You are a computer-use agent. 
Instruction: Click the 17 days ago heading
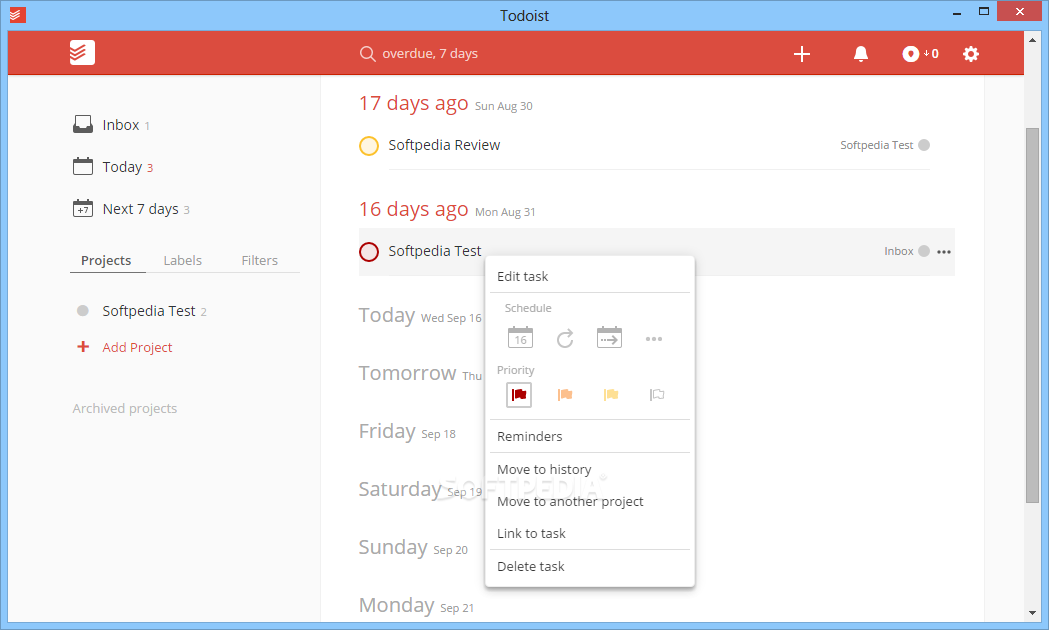point(413,104)
